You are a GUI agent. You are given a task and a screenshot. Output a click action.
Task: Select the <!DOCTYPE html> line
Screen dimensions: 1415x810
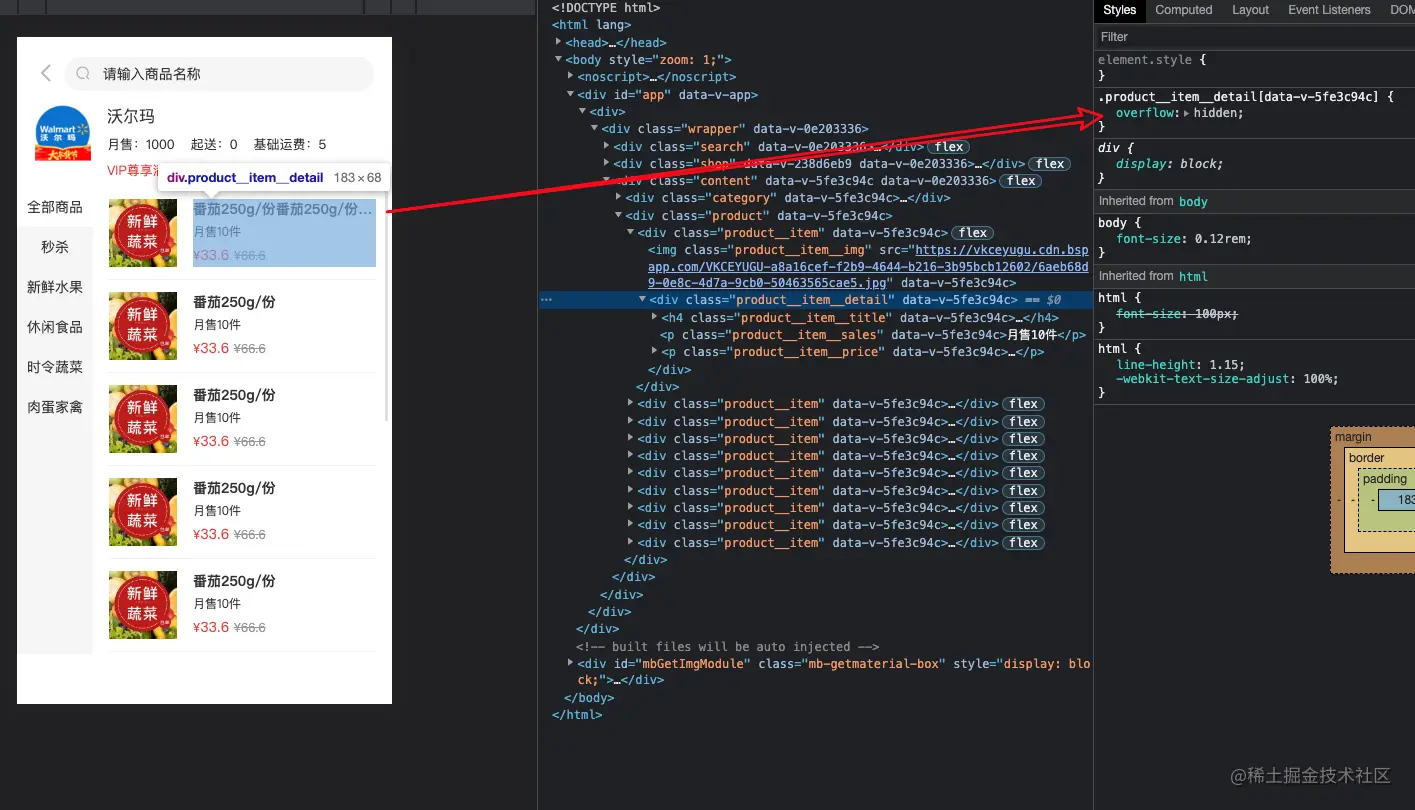point(606,8)
